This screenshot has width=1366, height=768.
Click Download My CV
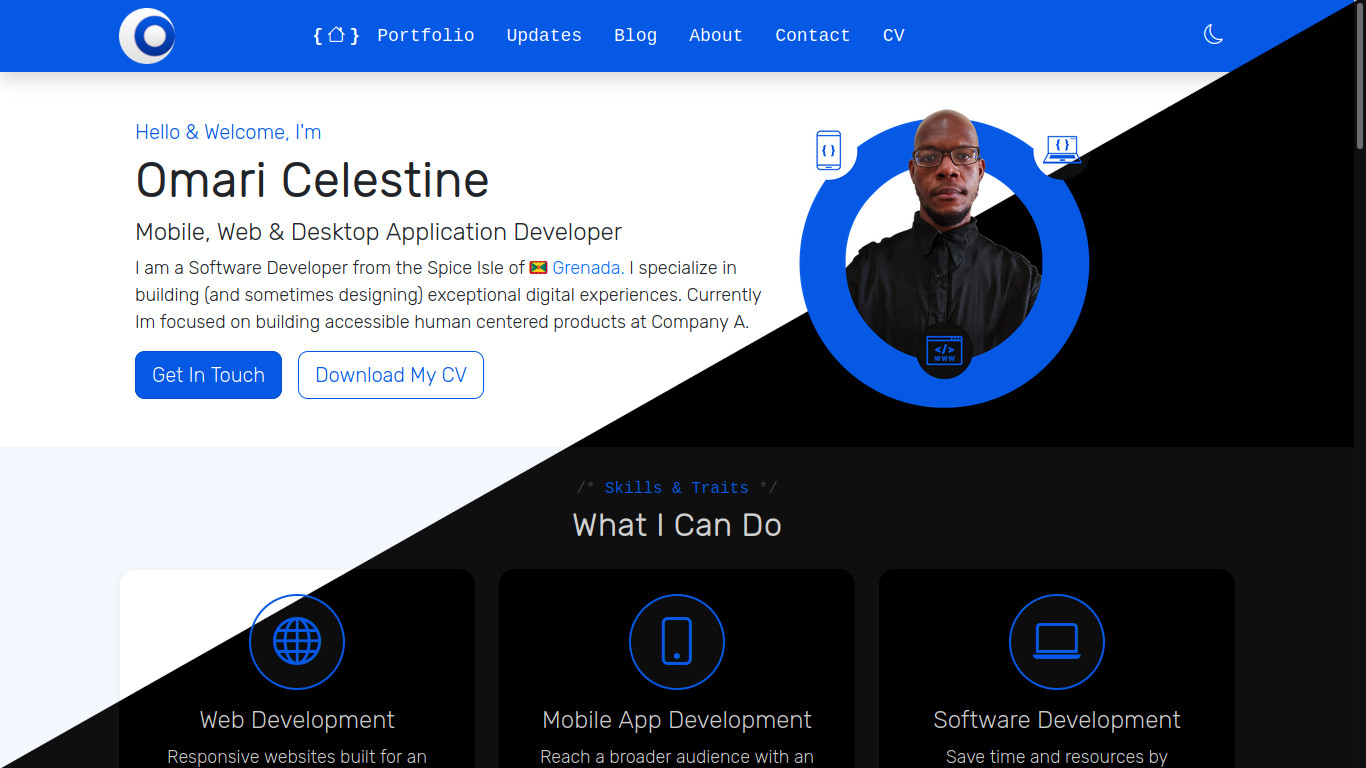(390, 375)
